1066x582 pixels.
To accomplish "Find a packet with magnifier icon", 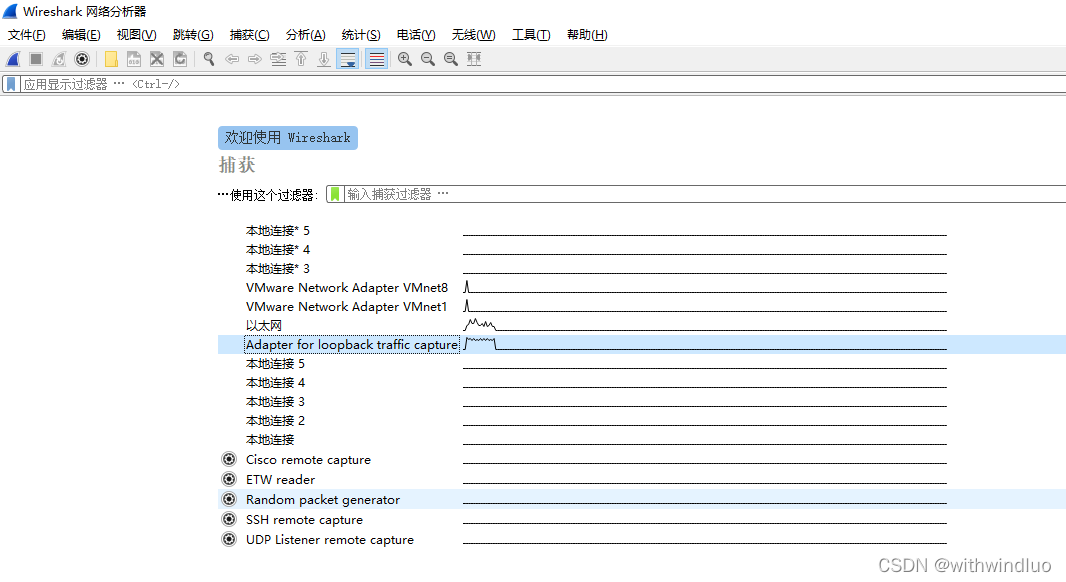I will tap(209, 59).
